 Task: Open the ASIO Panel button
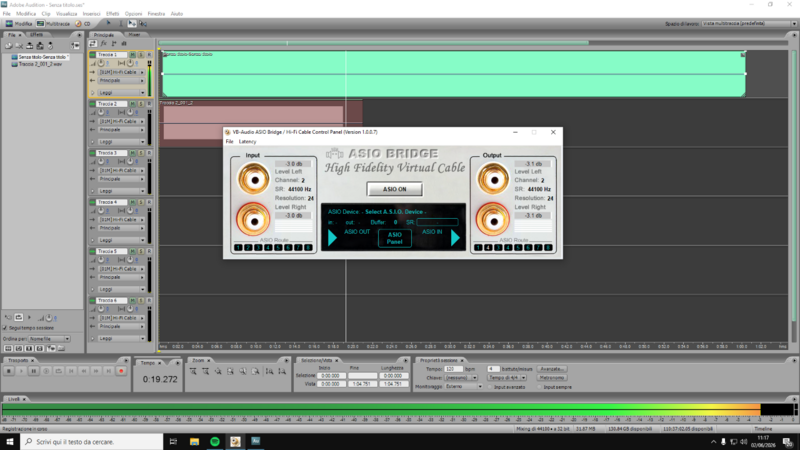point(394,238)
